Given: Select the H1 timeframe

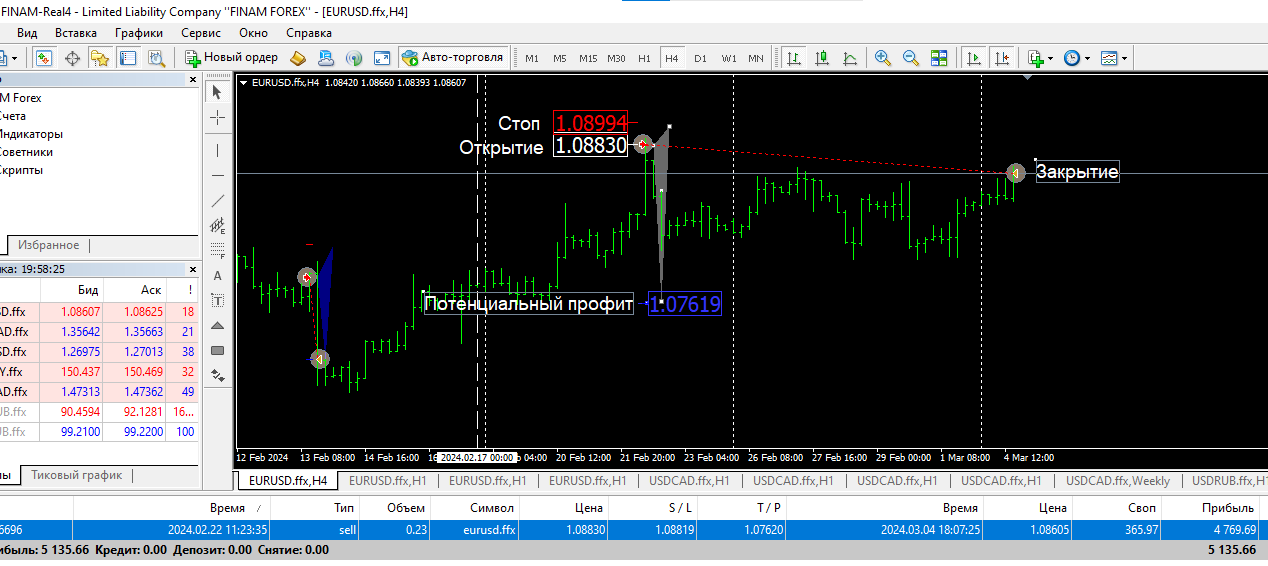Looking at the screenshot, I should point(644,58).
